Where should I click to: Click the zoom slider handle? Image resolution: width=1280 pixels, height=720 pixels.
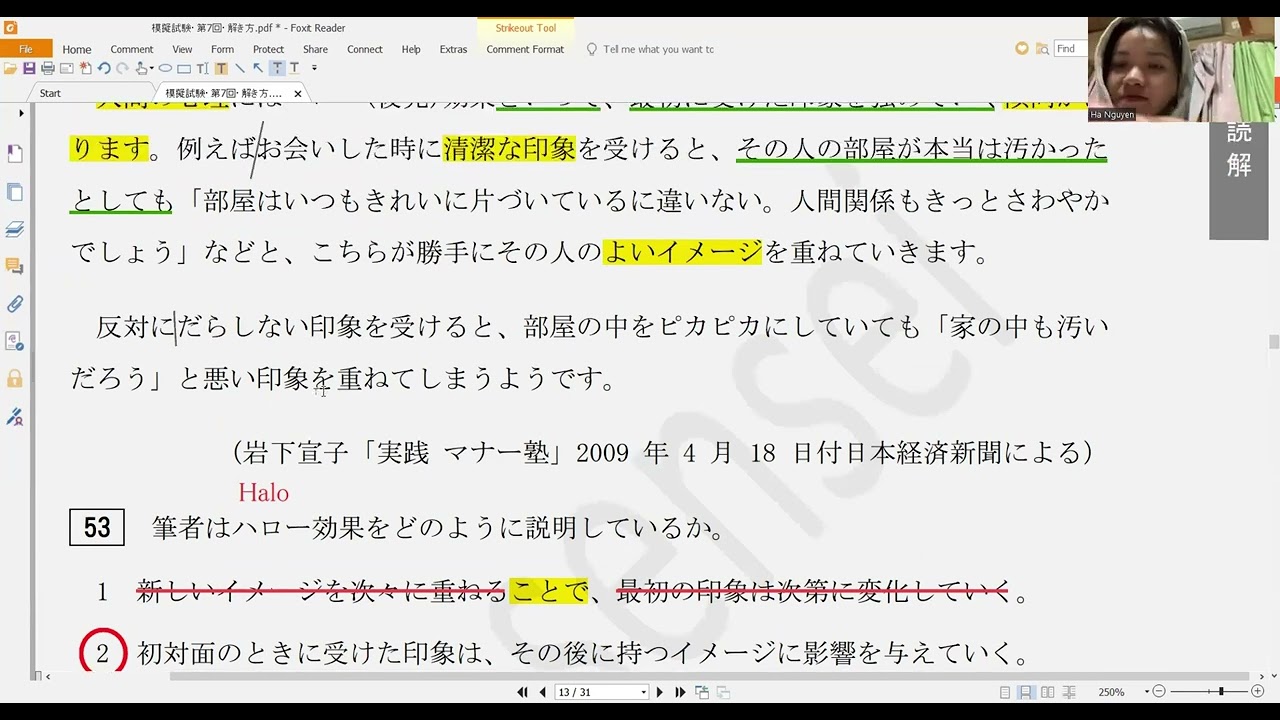pos(1221,692)
